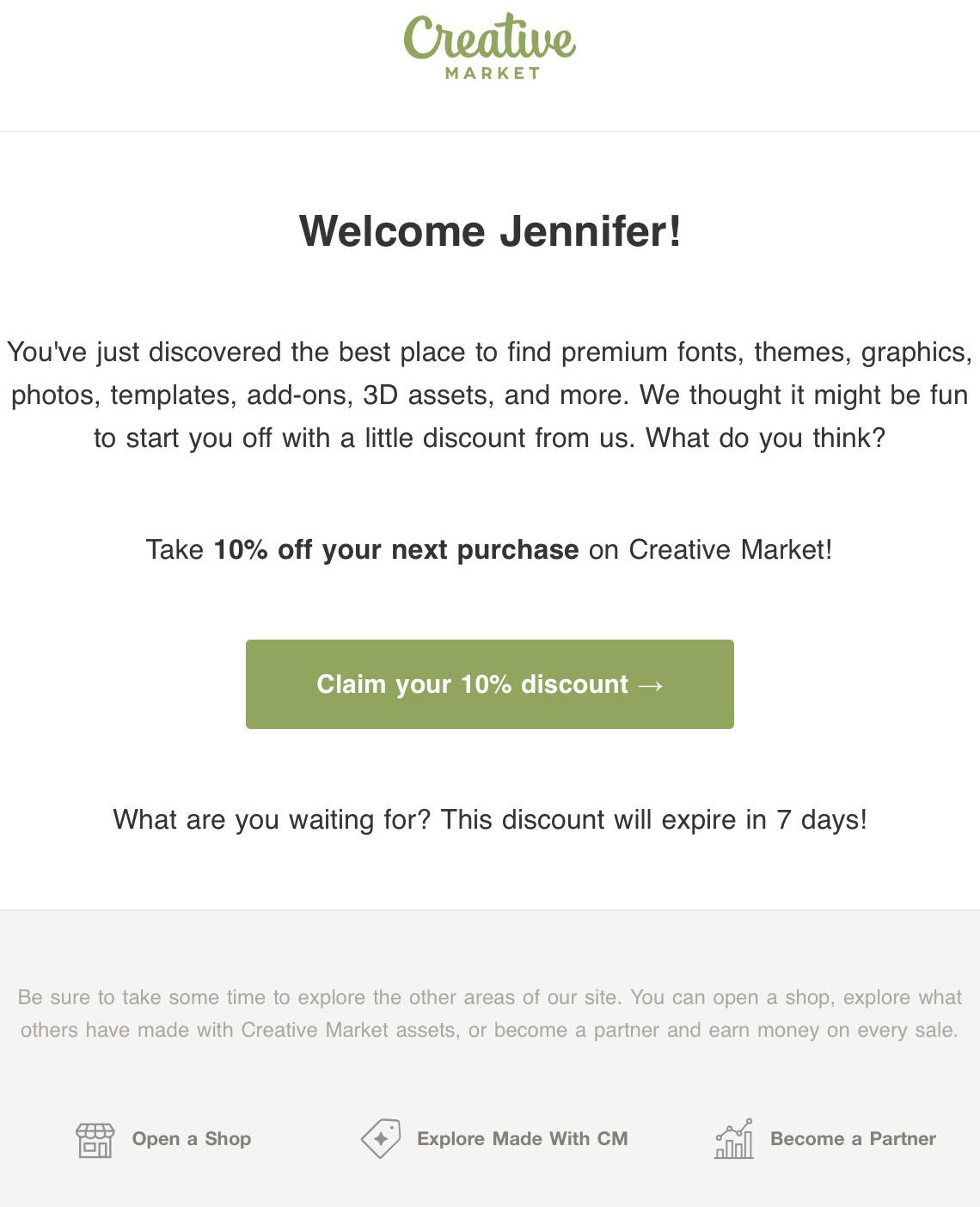Follow the Explore Made With CM link
Image resolution: width=980 pixels, height=1207 pixels.
(522, 1138)
